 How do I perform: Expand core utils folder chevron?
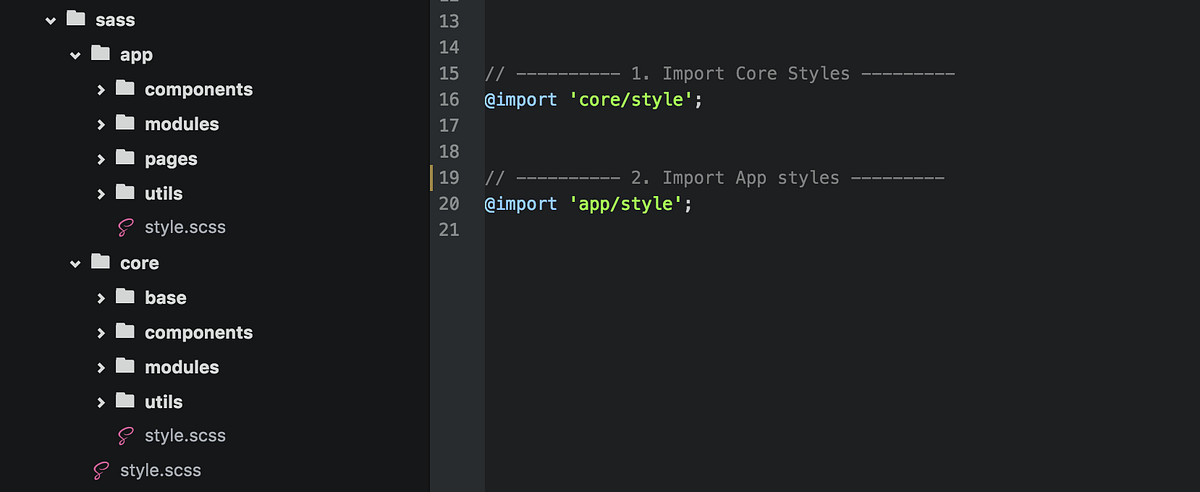(x=100, y=402)
